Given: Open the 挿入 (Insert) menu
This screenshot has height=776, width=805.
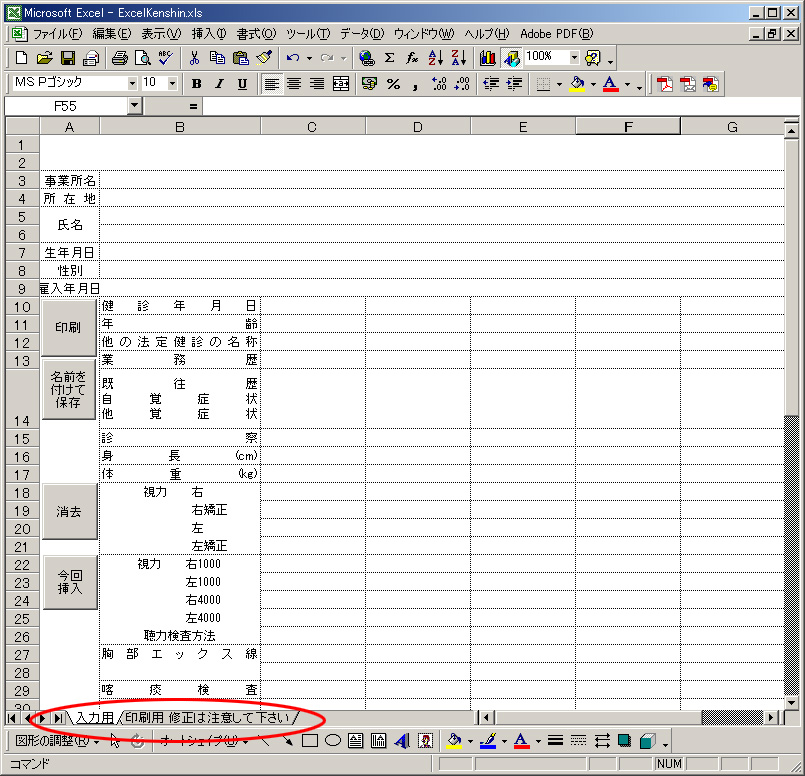Looking at the screenshot, I should pos(209,34).
